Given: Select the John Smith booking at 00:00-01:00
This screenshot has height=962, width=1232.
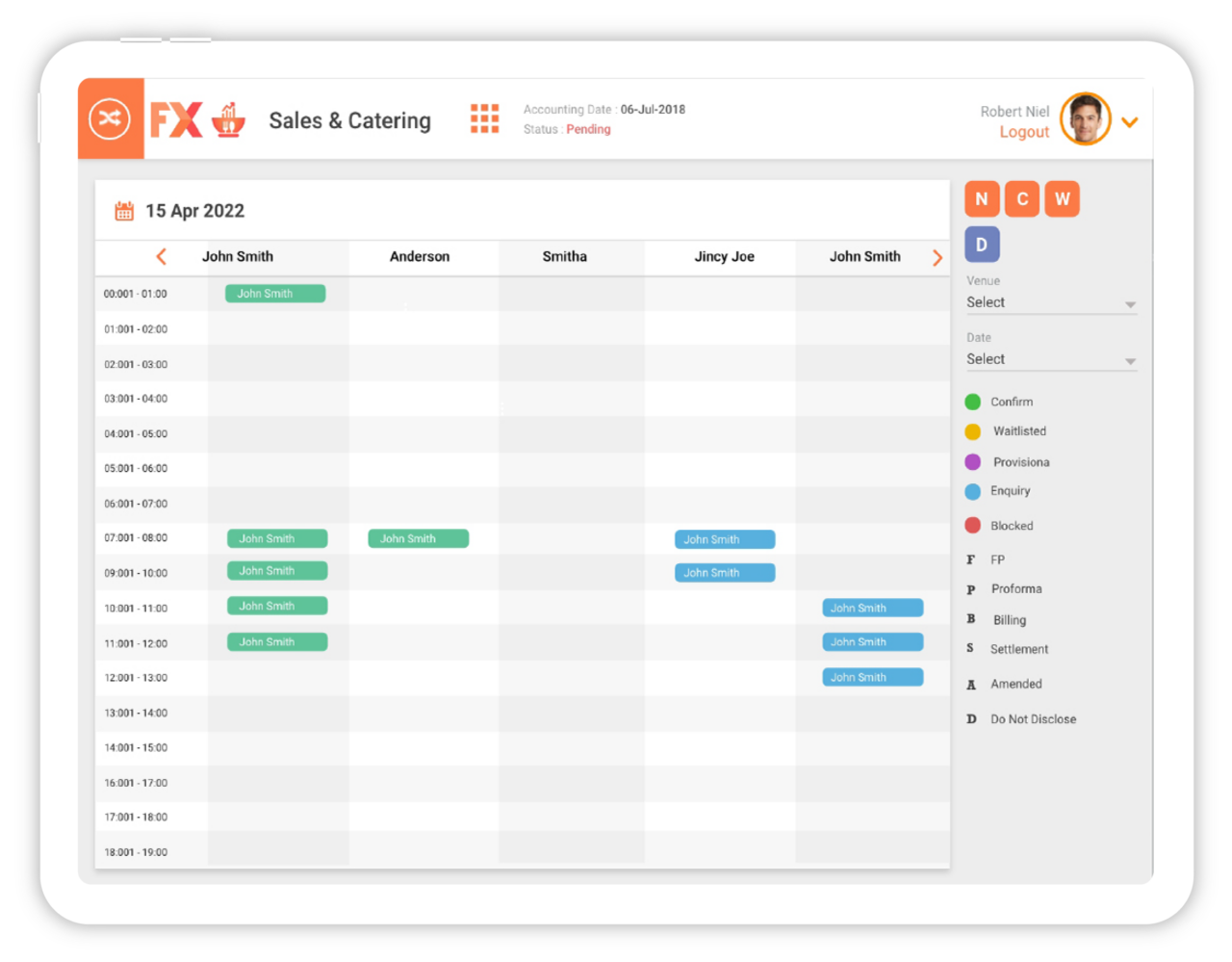Looking at the screenshot, I should click(x=274, y=293).
